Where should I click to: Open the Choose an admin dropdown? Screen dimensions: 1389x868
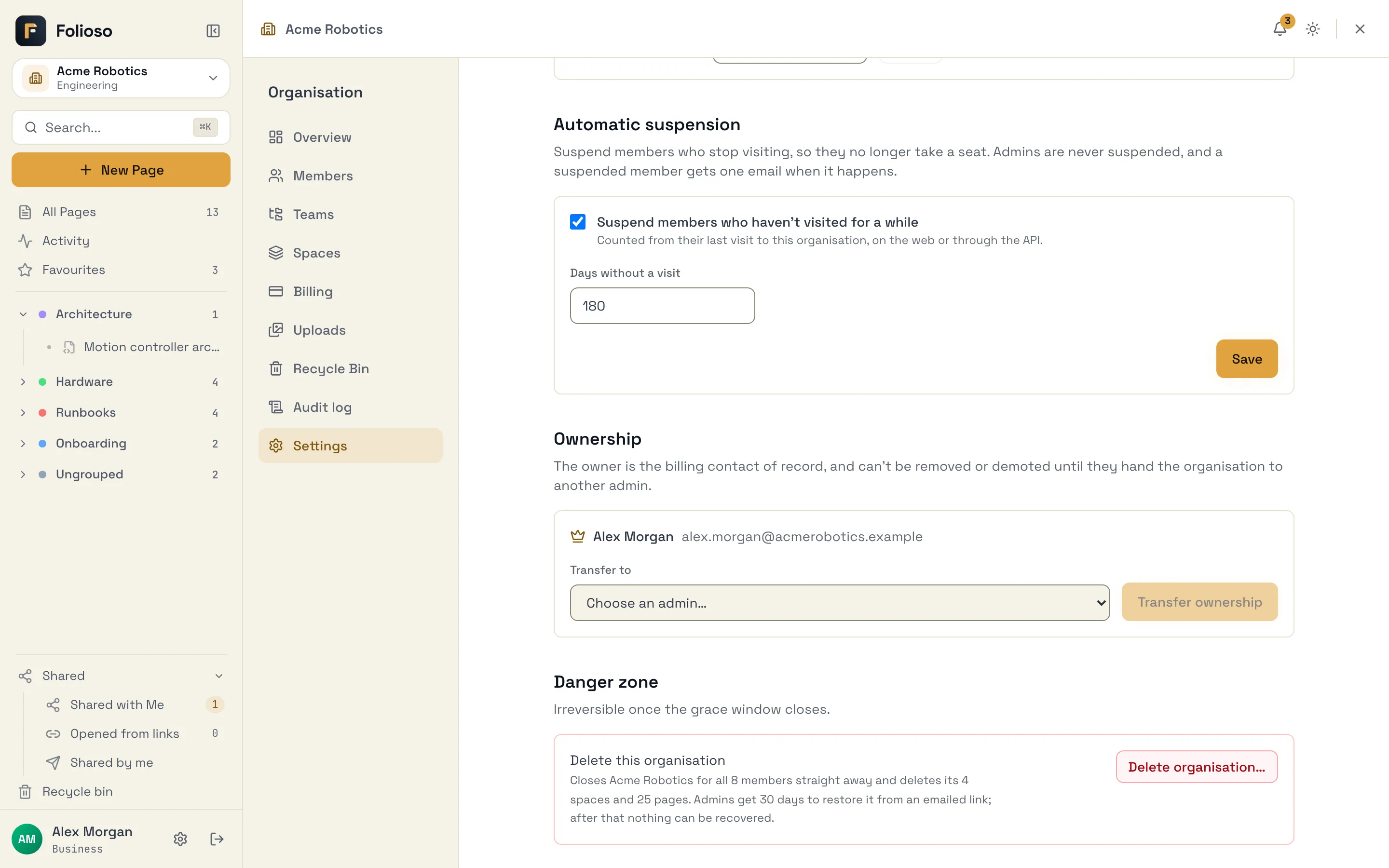840,603
